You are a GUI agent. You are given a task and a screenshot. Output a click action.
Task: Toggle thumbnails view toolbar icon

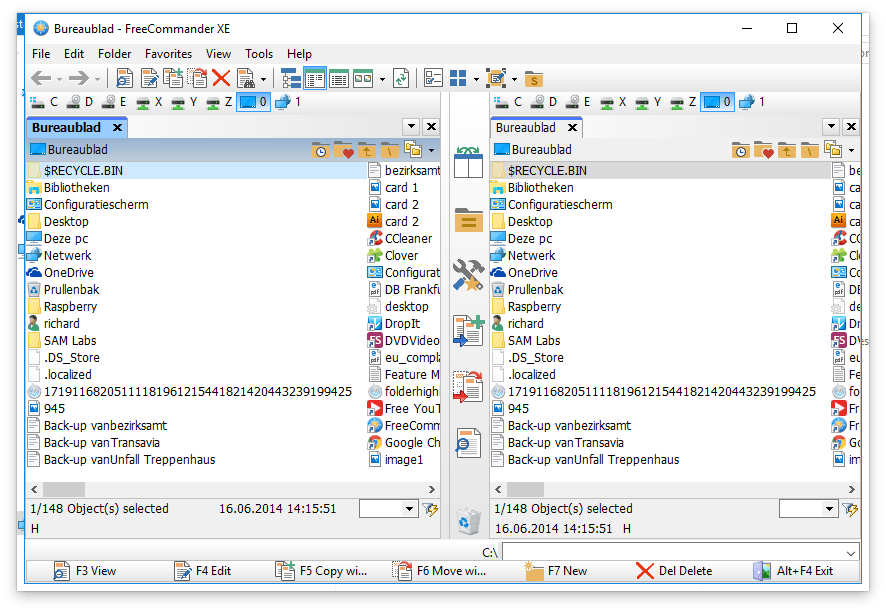pos(363,79)
